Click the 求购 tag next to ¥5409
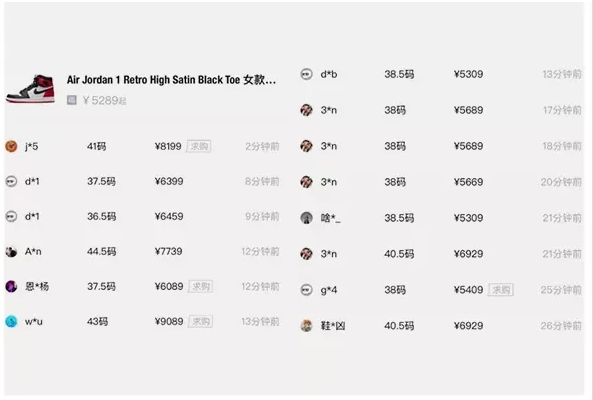The width and height of the screenshot is (593, 400). coord(501,290)
